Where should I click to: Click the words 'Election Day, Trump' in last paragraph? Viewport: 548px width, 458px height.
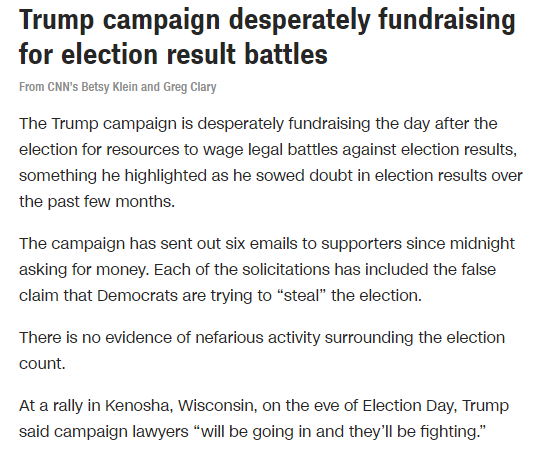[x=435, y=406]
